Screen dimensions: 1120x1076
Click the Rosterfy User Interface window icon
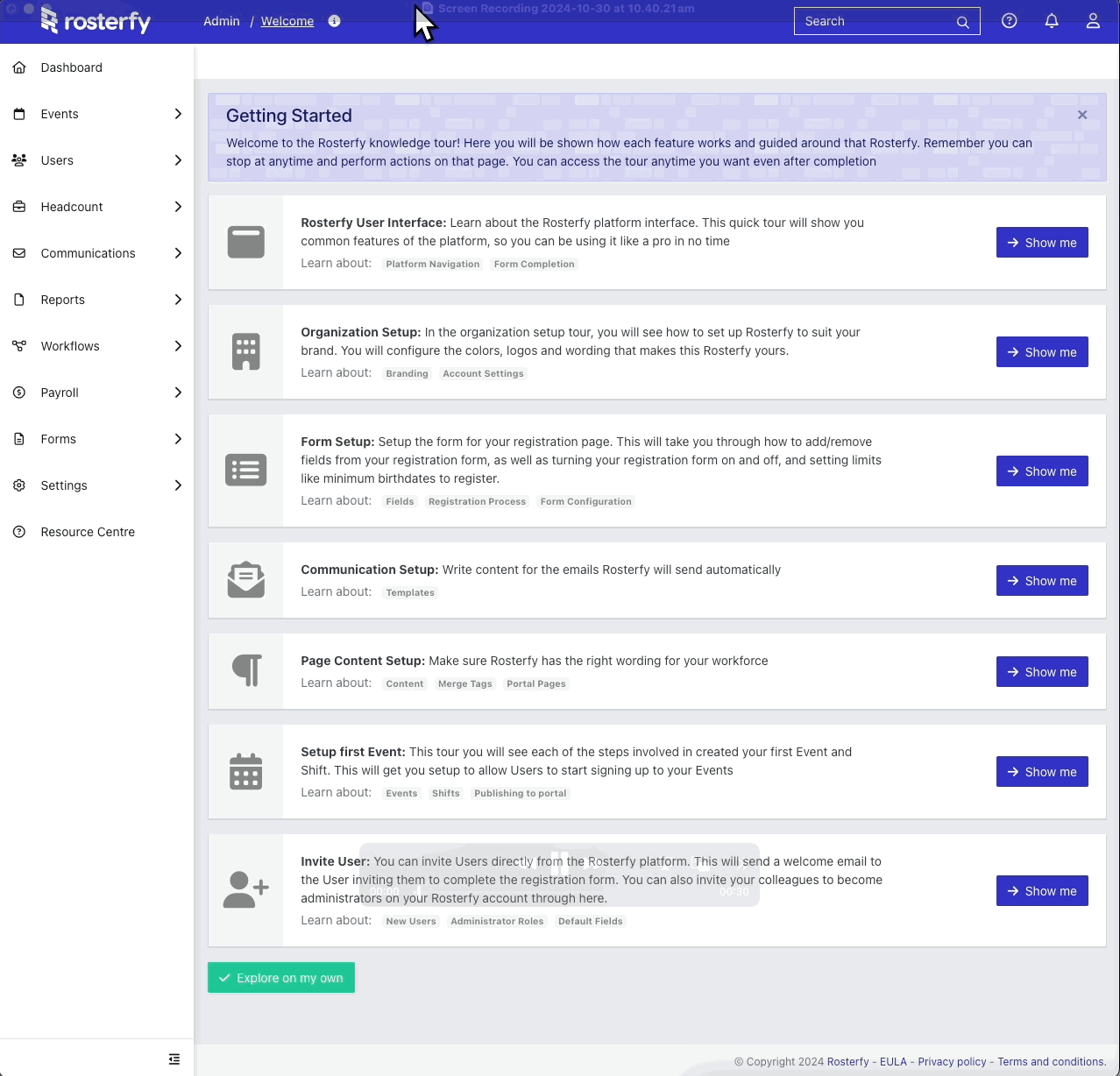click(x=246, y=242)
